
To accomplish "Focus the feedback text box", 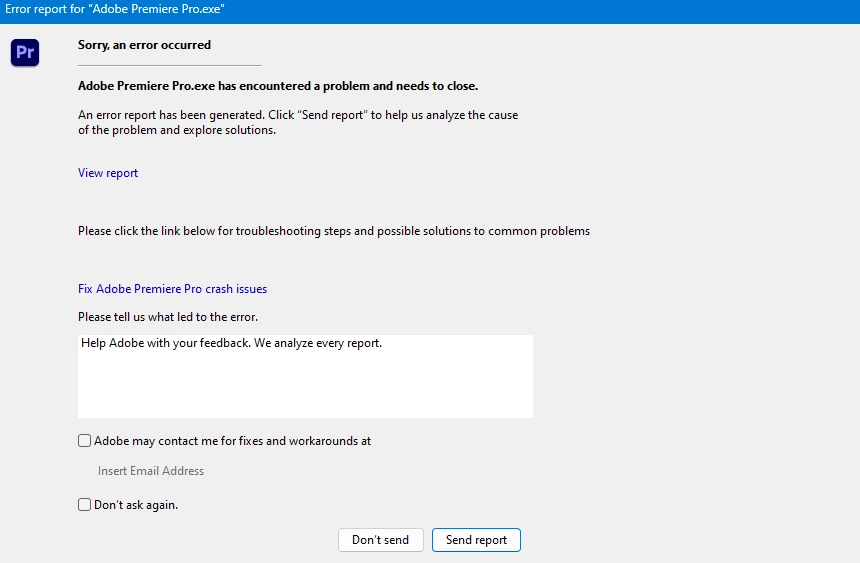I will coord(305,376).
